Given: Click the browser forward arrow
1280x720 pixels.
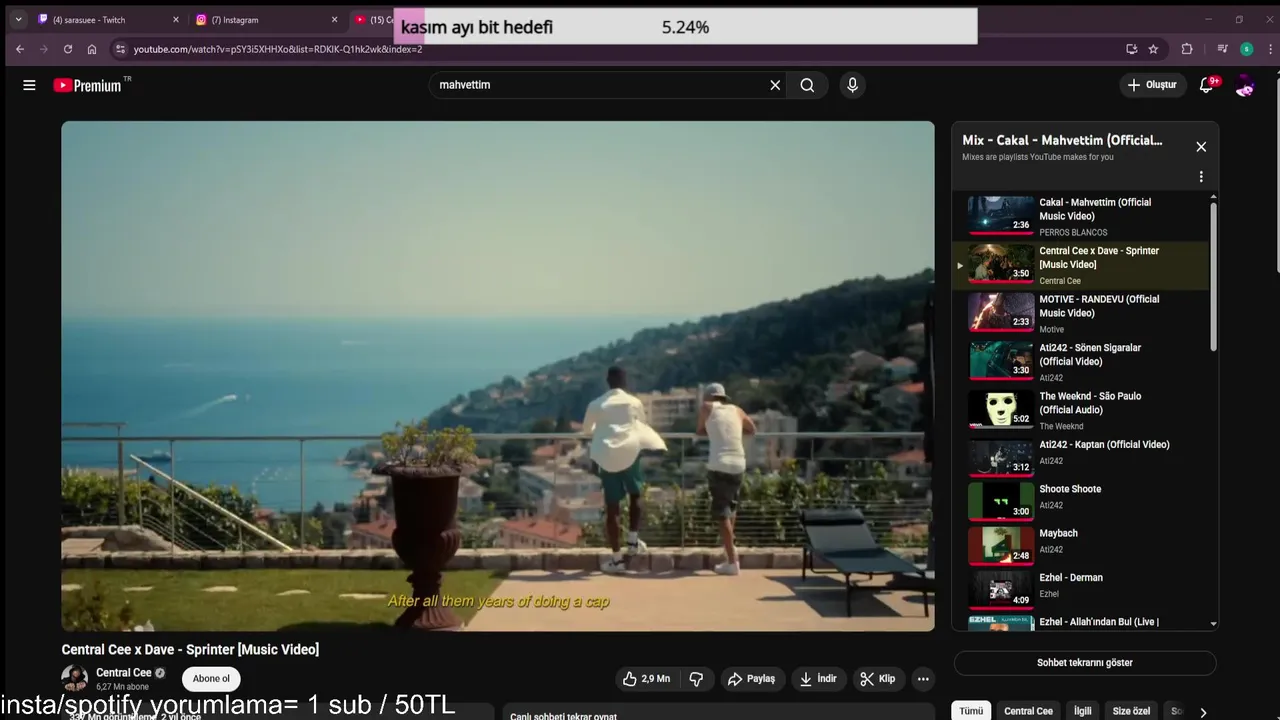Looking at the screenshot, I should [44, 49].
